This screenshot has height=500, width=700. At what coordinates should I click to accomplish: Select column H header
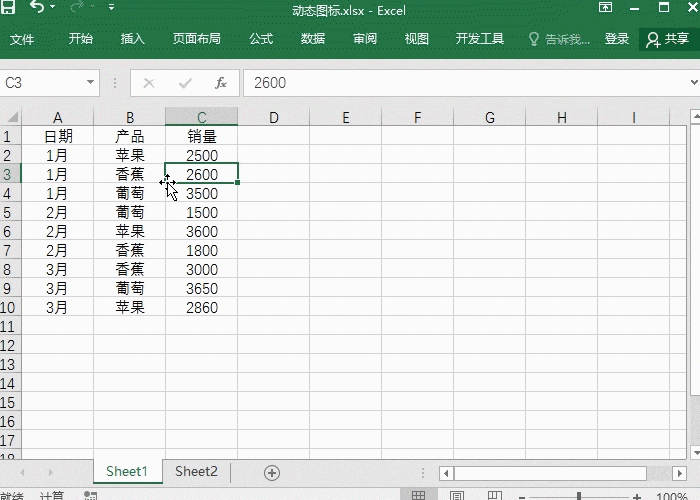562,117
